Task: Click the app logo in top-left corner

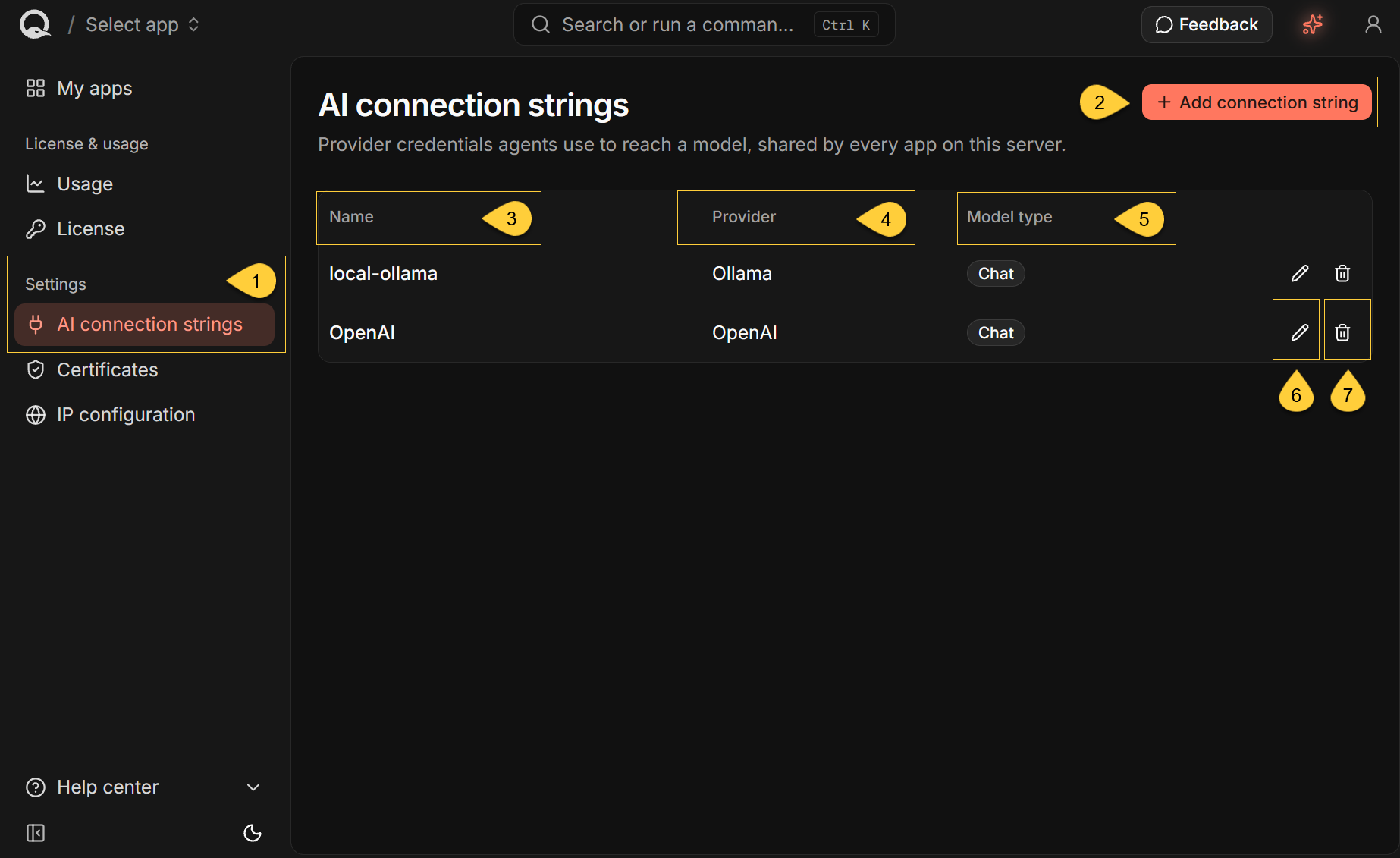Action: (x=35, y=24)
